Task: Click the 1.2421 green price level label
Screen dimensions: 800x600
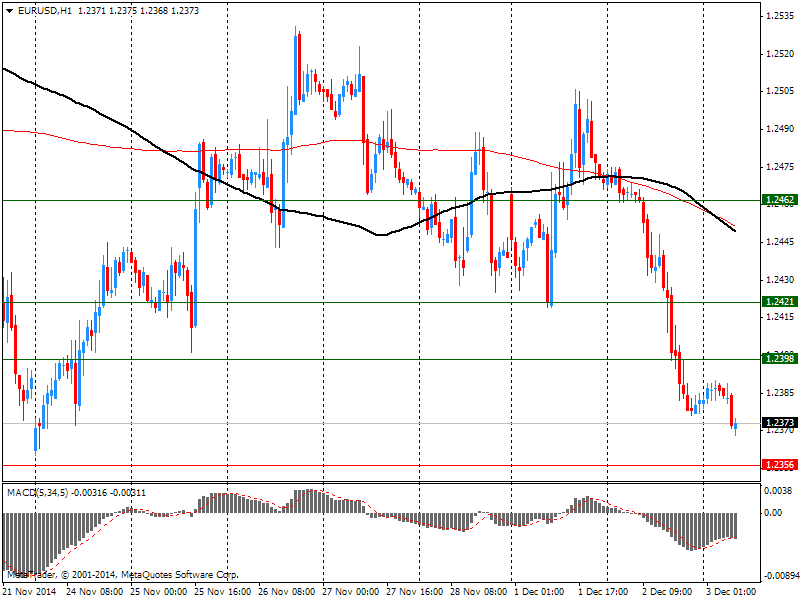Action: coord(780,302)
